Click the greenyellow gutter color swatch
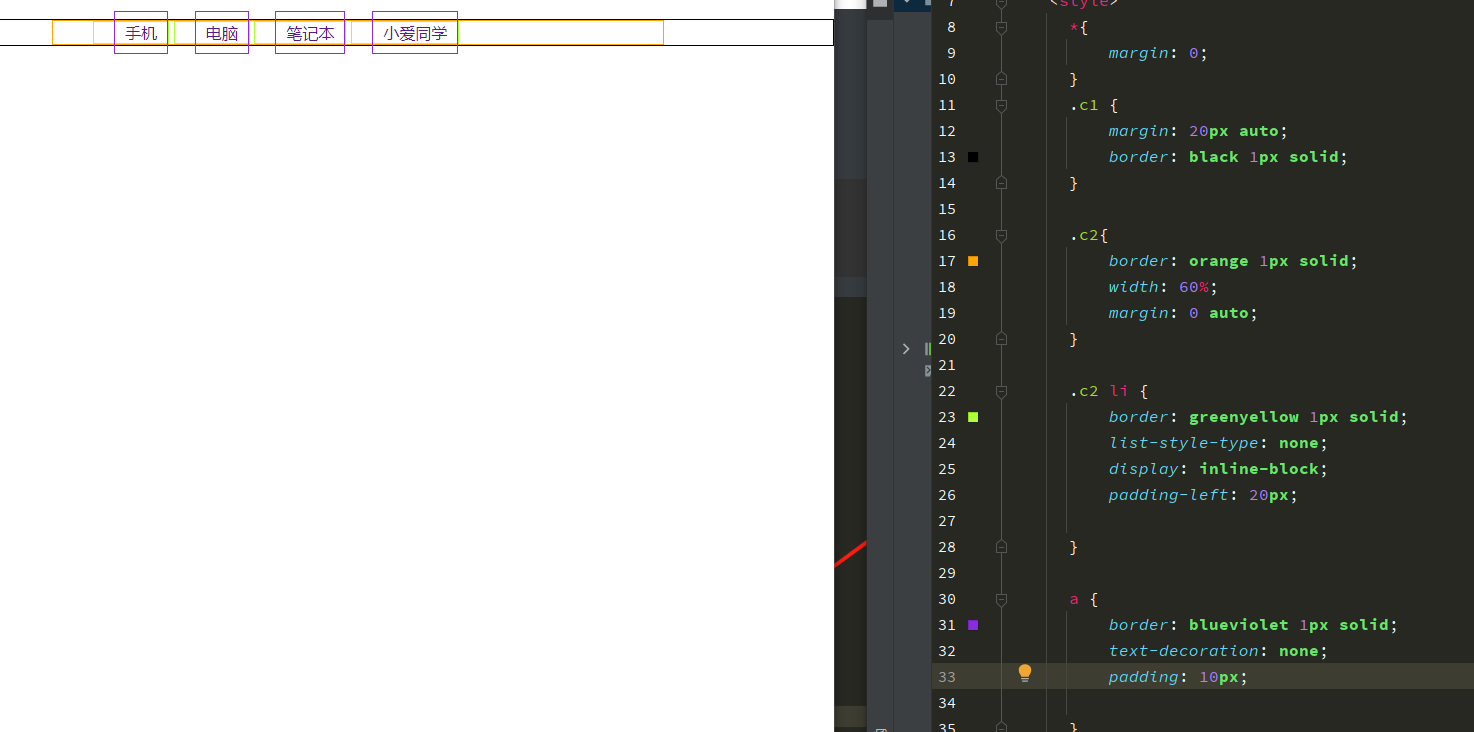The width and height of the screenshot is (1474, 732). pos(973,417)
